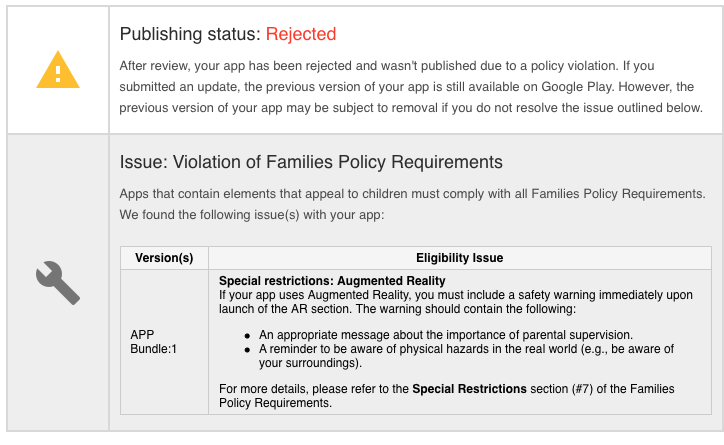Click the 'For more details, please refer' text
This screenshot has height=445, width=724.
tap(314, 388)
